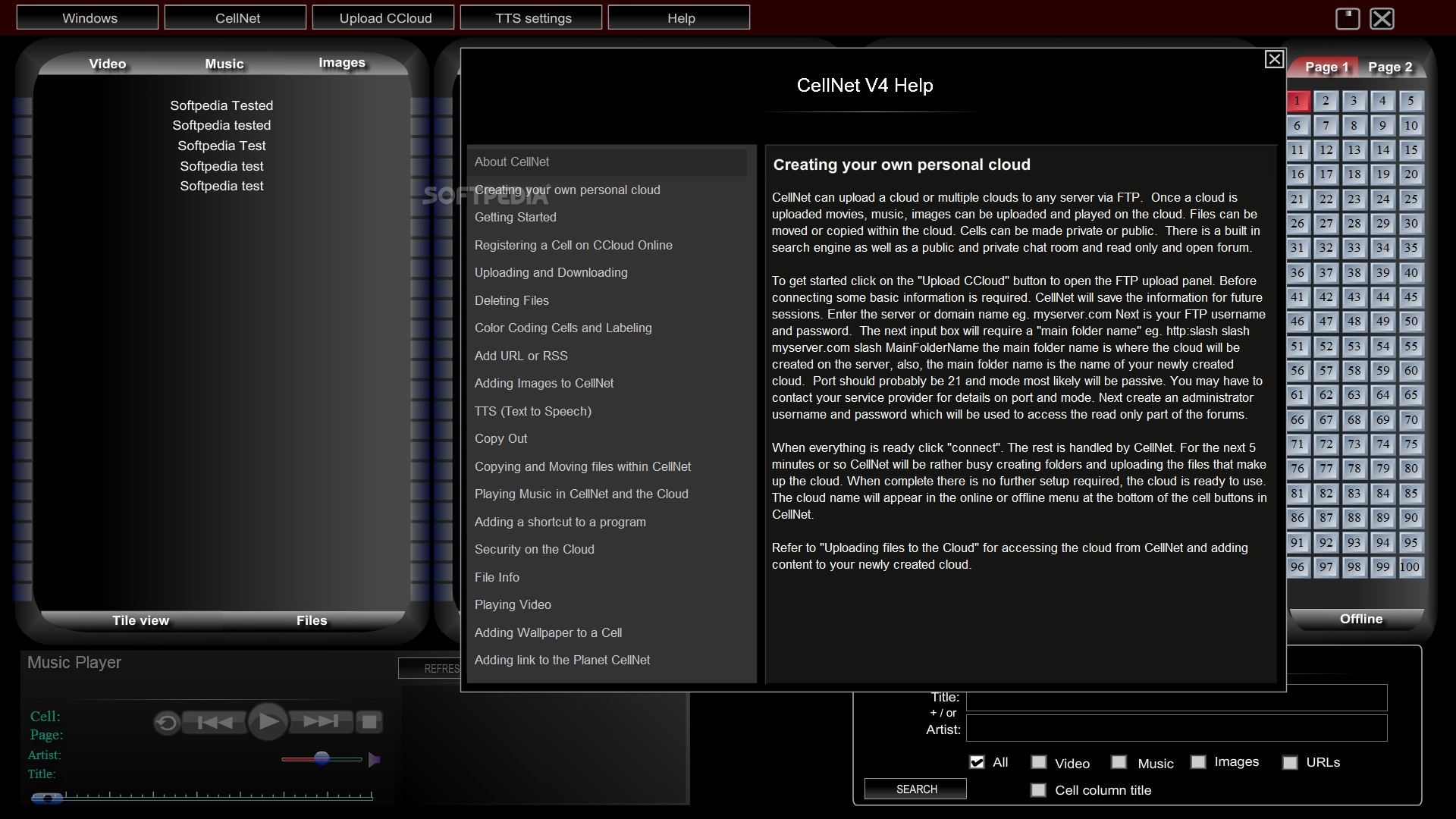1456x819 pixels.
Task: Select Softpedia Tested list entry
Action: point(221,105)
